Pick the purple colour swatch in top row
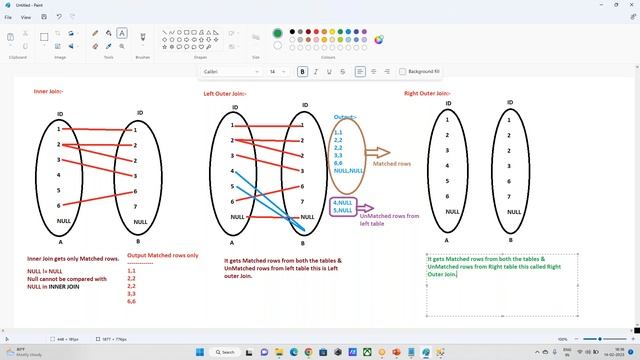The height and width of the screenshot is (360, 640). point(364,31)
